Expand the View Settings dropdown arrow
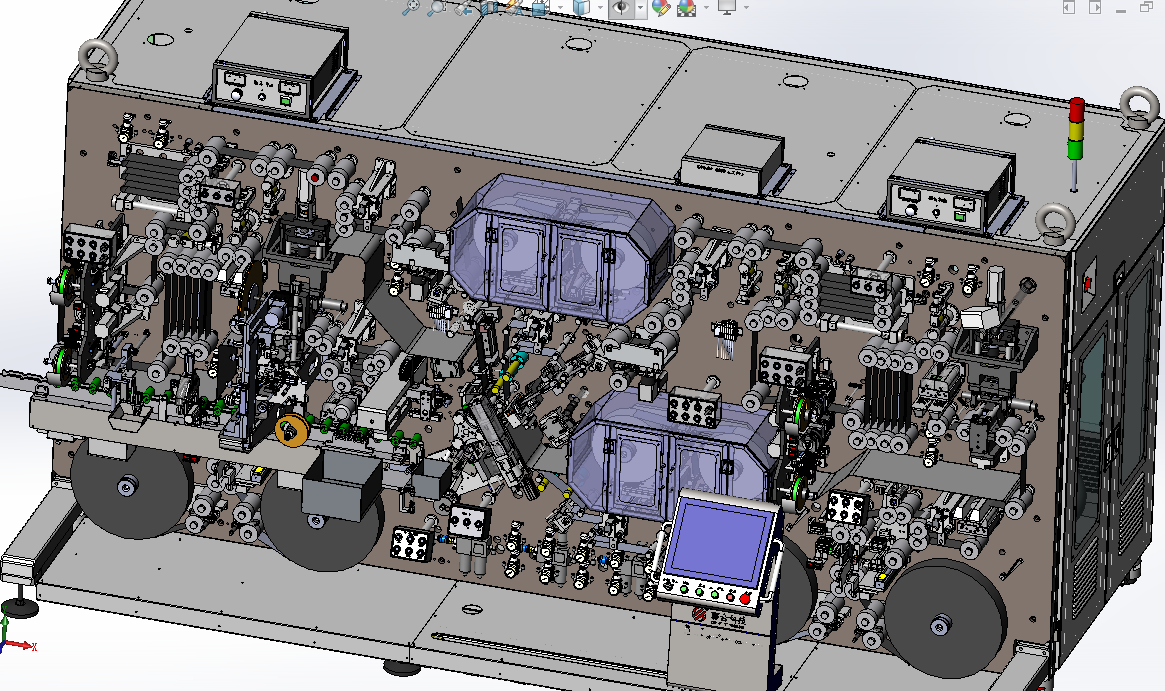The width and height of the screenshot is (1165, 691). coord(746,7)
